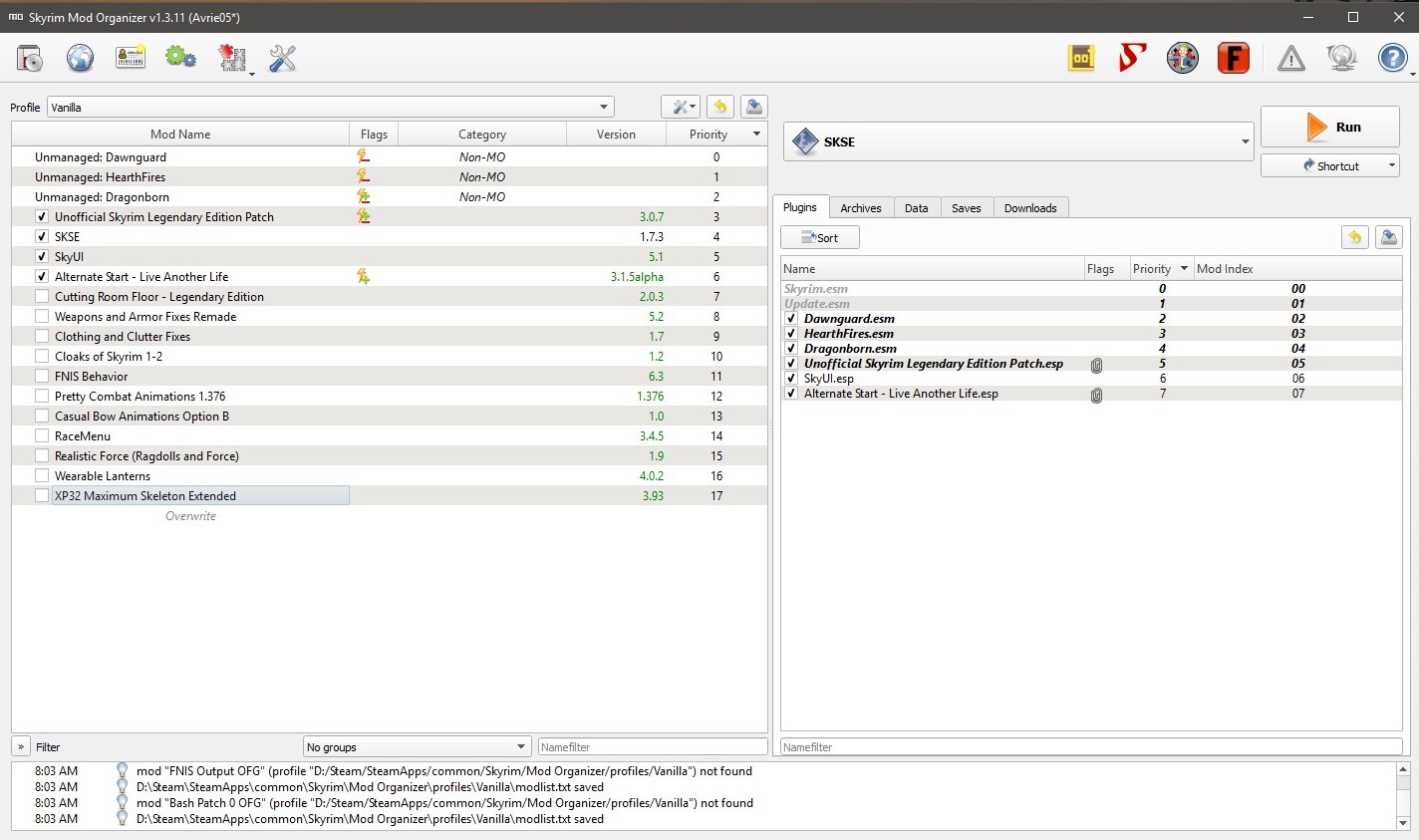Select the Wearable Lanterns mod row
The image size is (1419, 840).
[390, 476]
